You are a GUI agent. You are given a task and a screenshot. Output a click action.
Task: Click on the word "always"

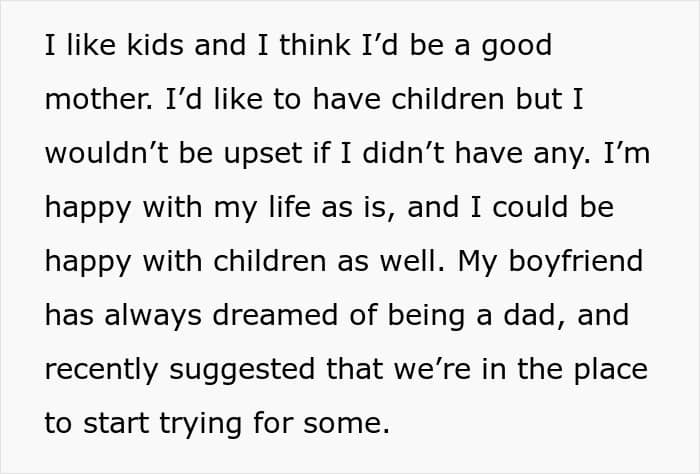tap(153, 317)
